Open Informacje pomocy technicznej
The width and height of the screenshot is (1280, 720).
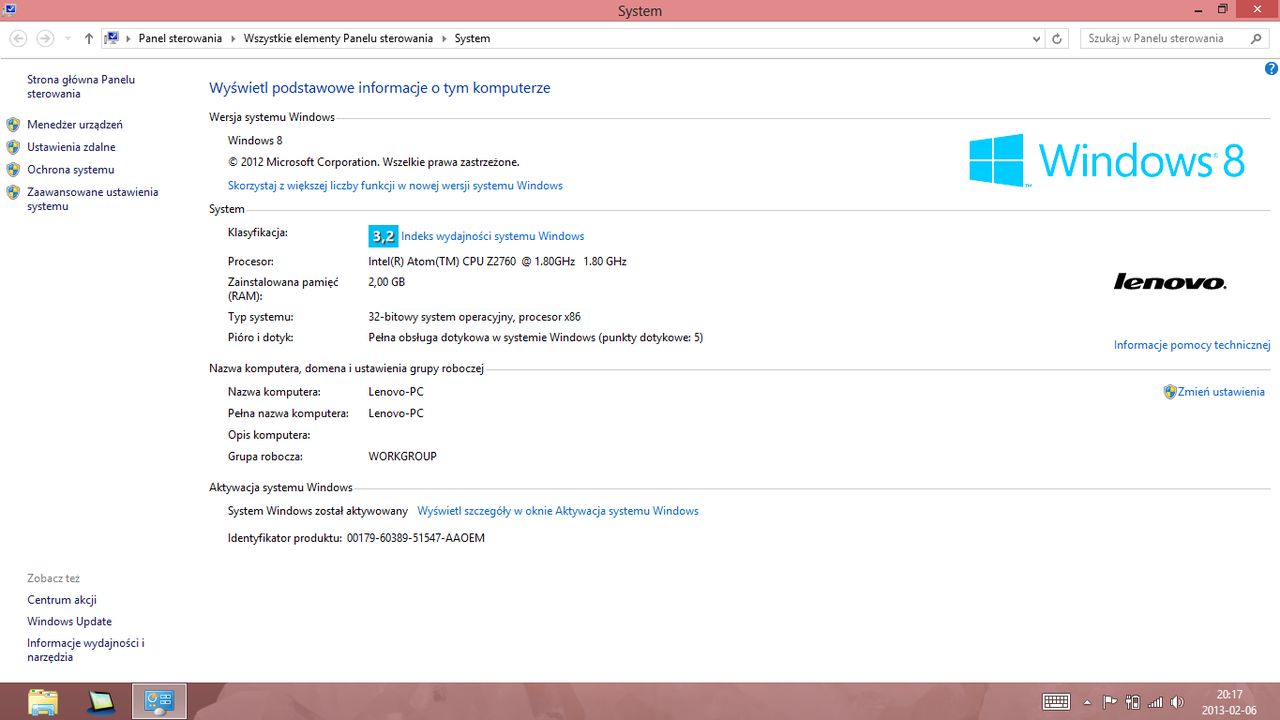pos(1192,345)
